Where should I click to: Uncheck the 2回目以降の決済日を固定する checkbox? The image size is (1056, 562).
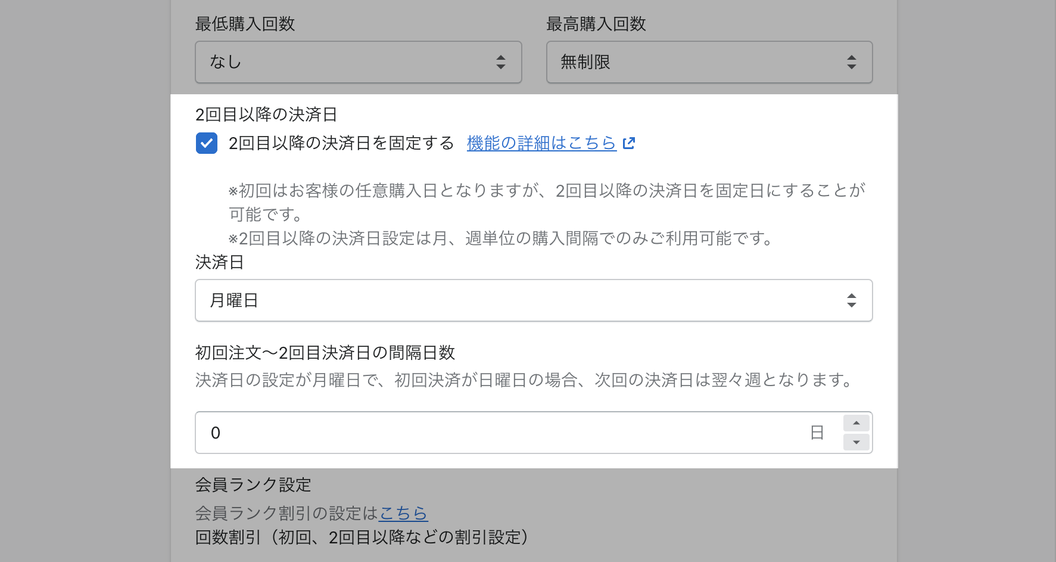pyautogui.click(x=206, y=143)
